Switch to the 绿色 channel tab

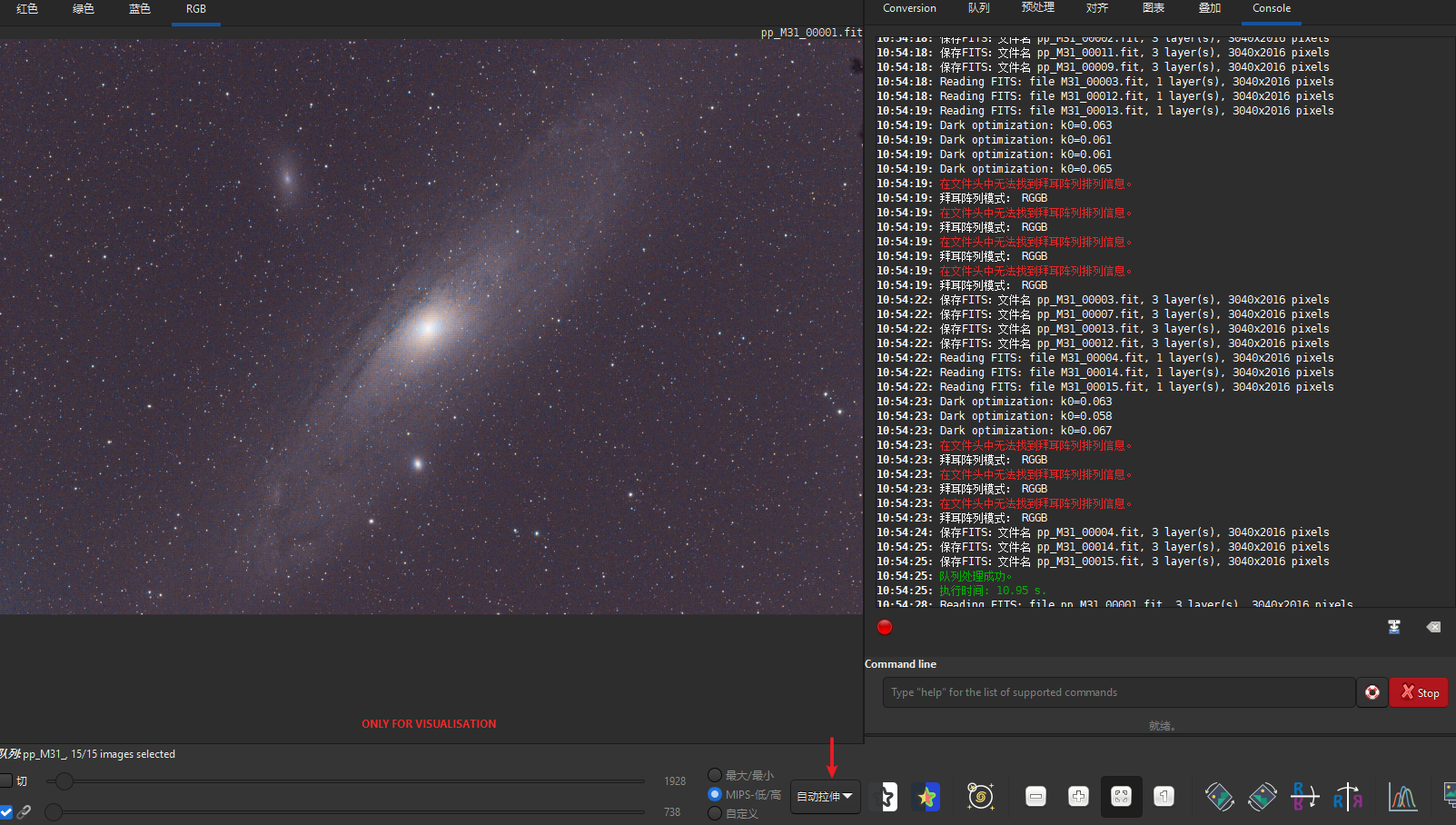84,9
